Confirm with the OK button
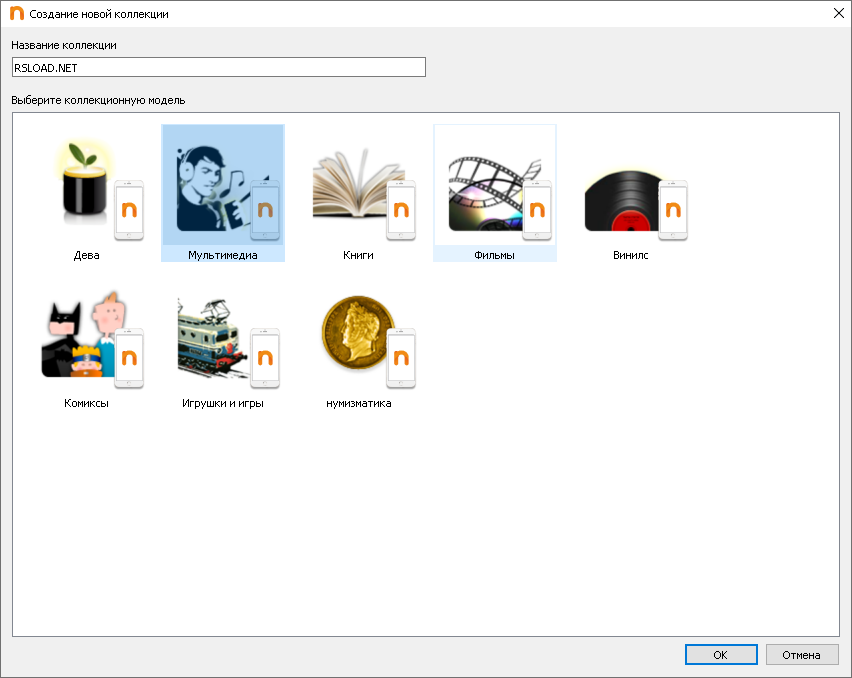Image resolution: width=852 pixels, height=678 pixels. tap(721, 655)
